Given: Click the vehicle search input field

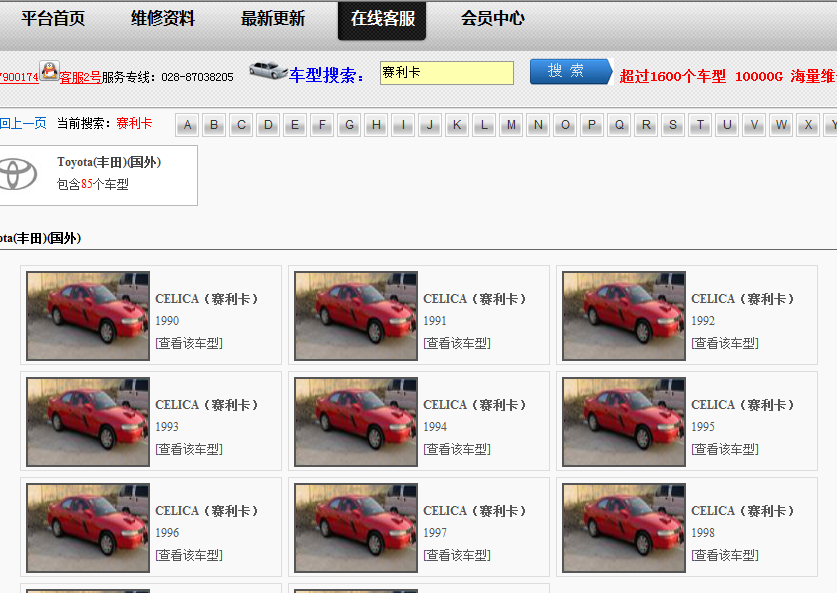Looking at the screenshot, I should pyautogui.click(x=447, y=73).
